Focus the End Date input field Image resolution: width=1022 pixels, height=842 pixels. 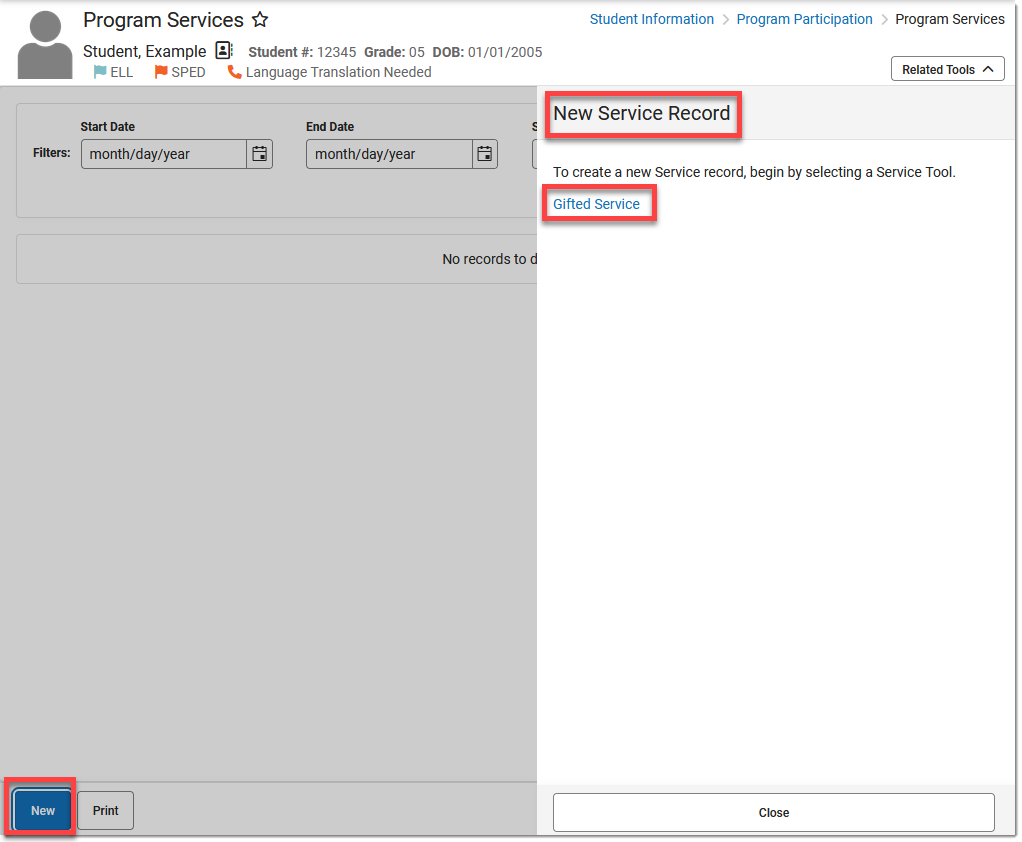[x=389, y=154]
